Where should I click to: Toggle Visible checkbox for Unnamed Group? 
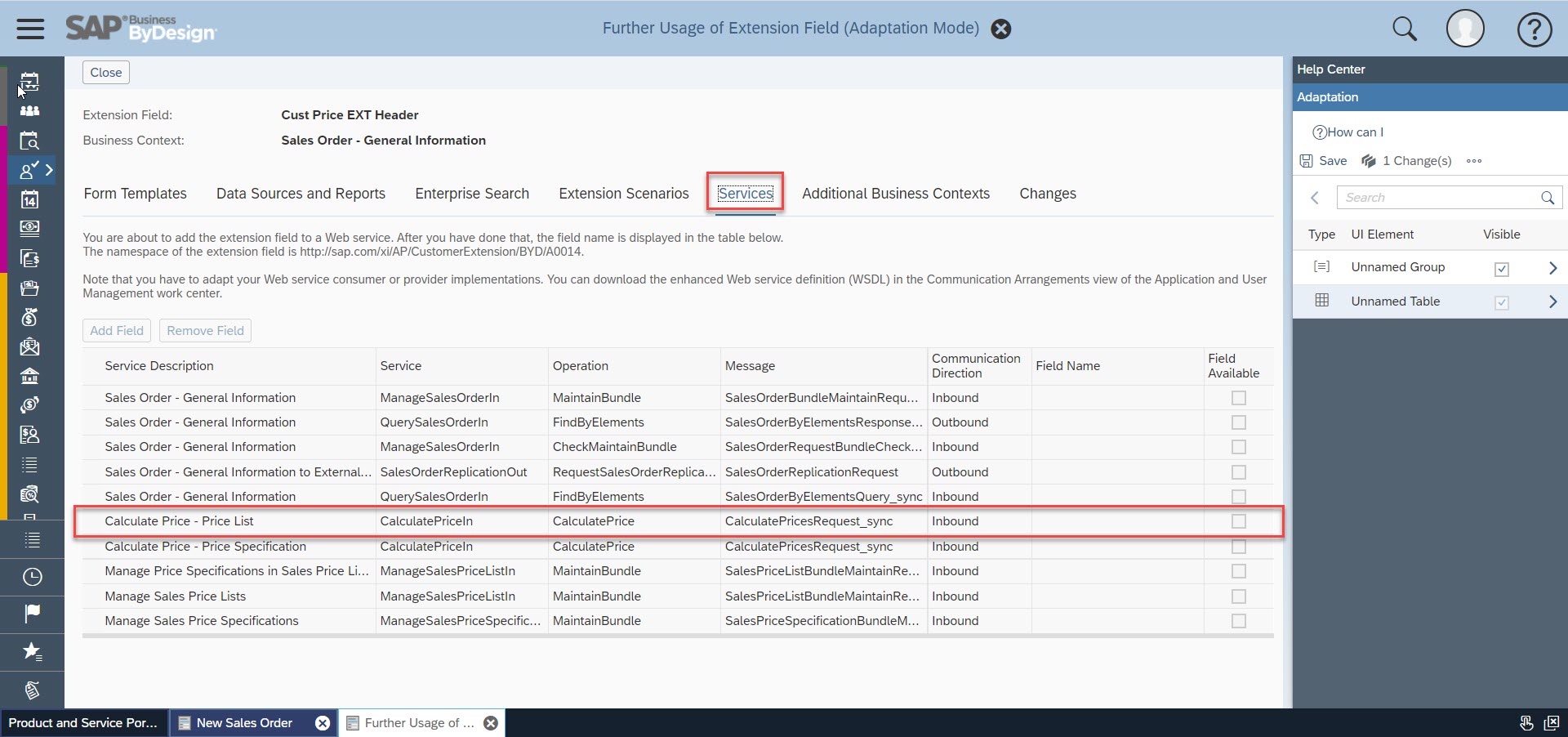coord(1501,269)
